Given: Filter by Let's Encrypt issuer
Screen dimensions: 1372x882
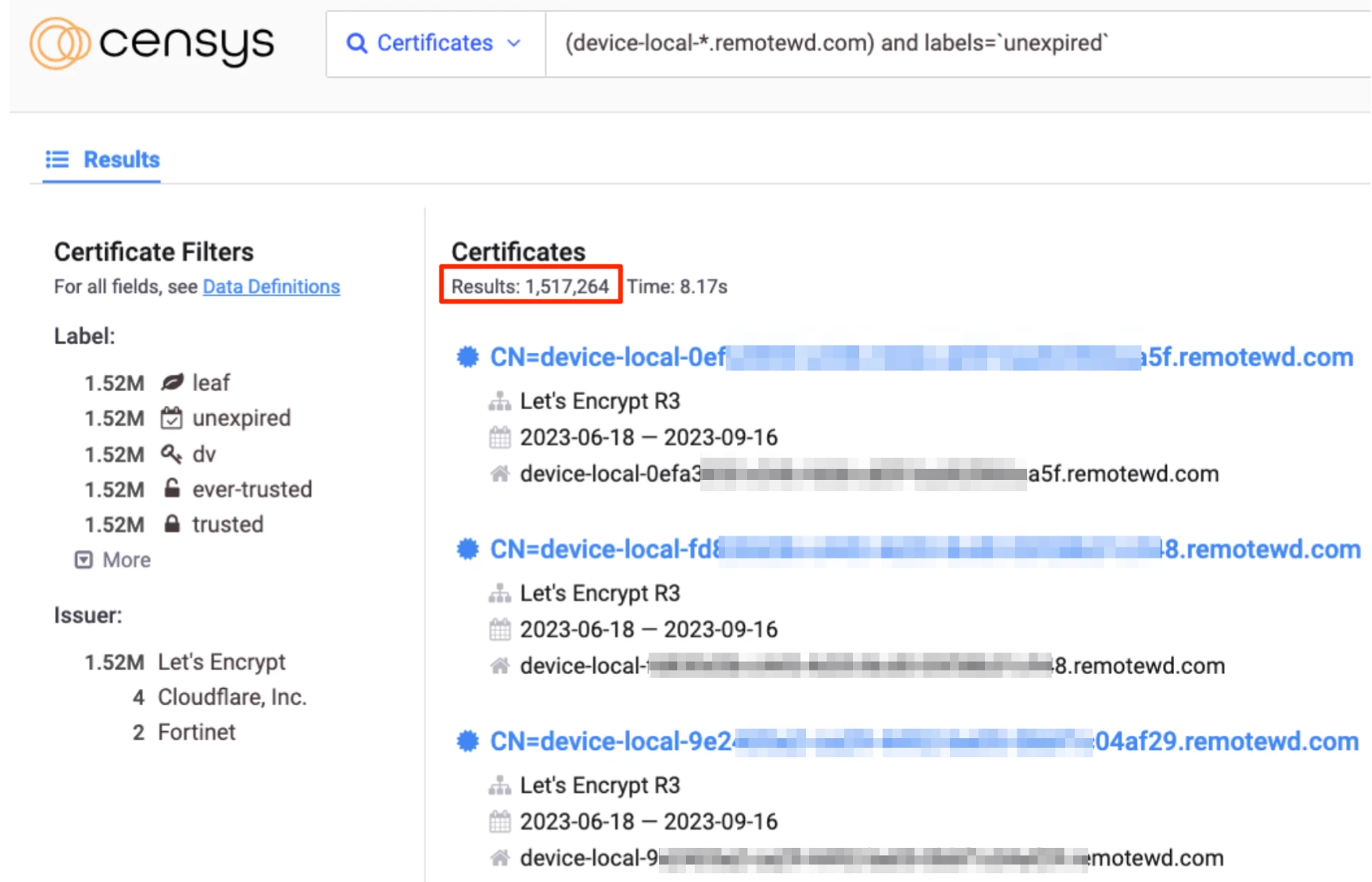Looking at the screenshot, I should click(221, 662).
